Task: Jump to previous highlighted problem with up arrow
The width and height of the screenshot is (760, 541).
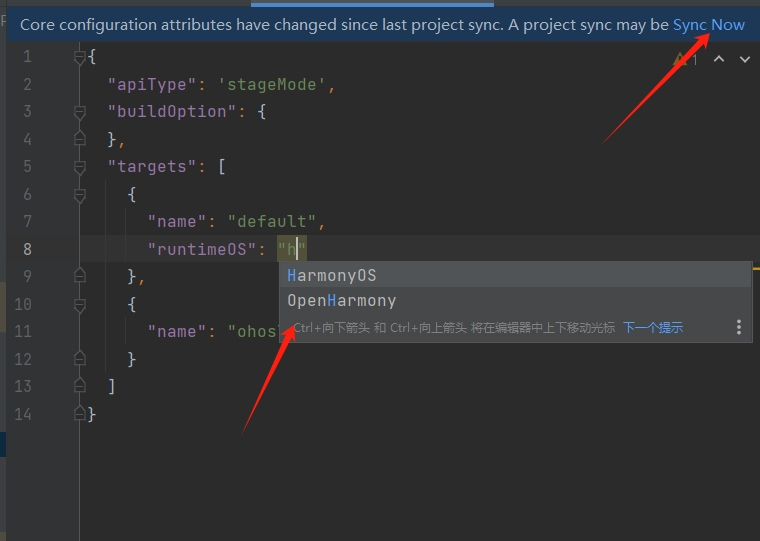Action: click(718, 59)
